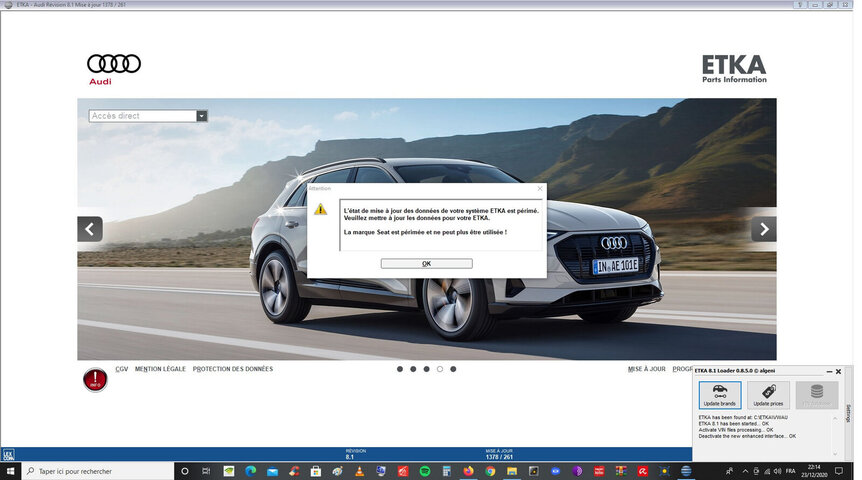
Task: Go to the previous carousel slide arrow
Action: point(90,229)
